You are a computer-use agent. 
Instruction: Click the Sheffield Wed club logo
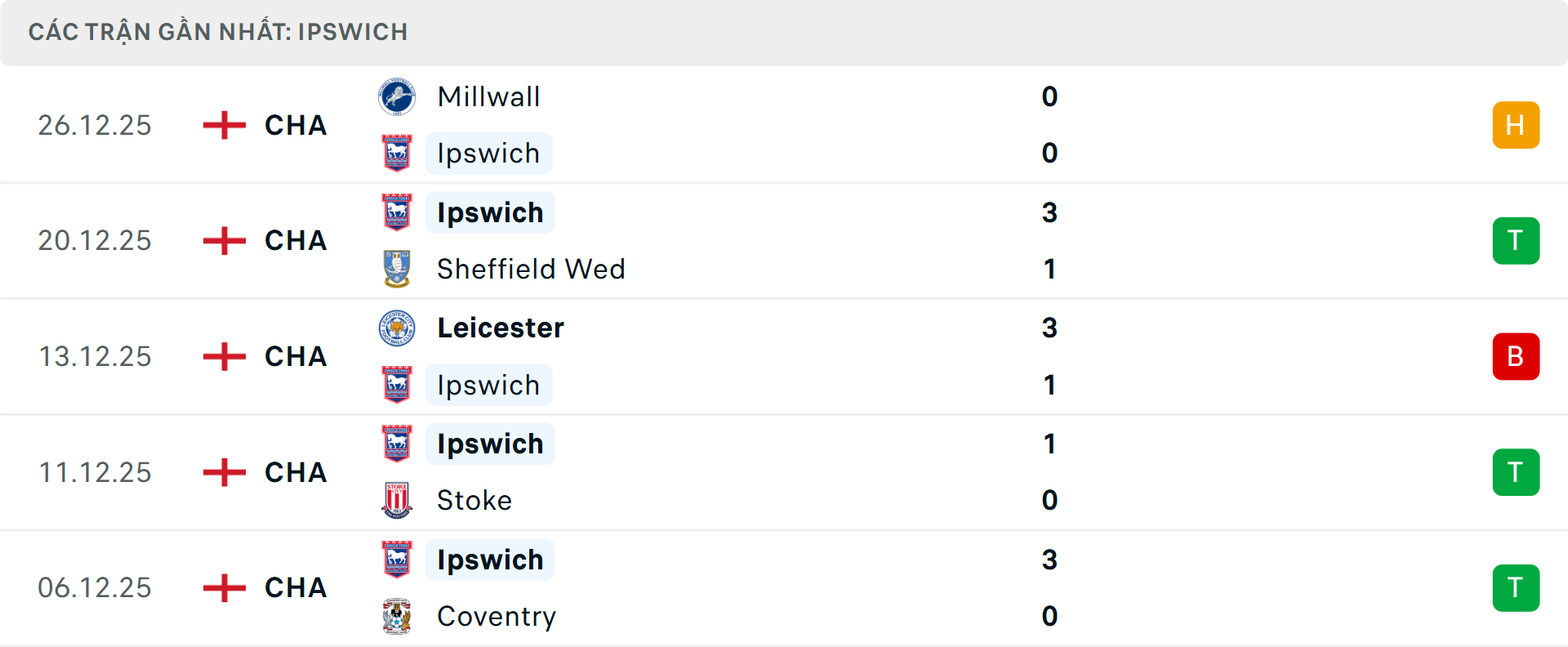397,269
